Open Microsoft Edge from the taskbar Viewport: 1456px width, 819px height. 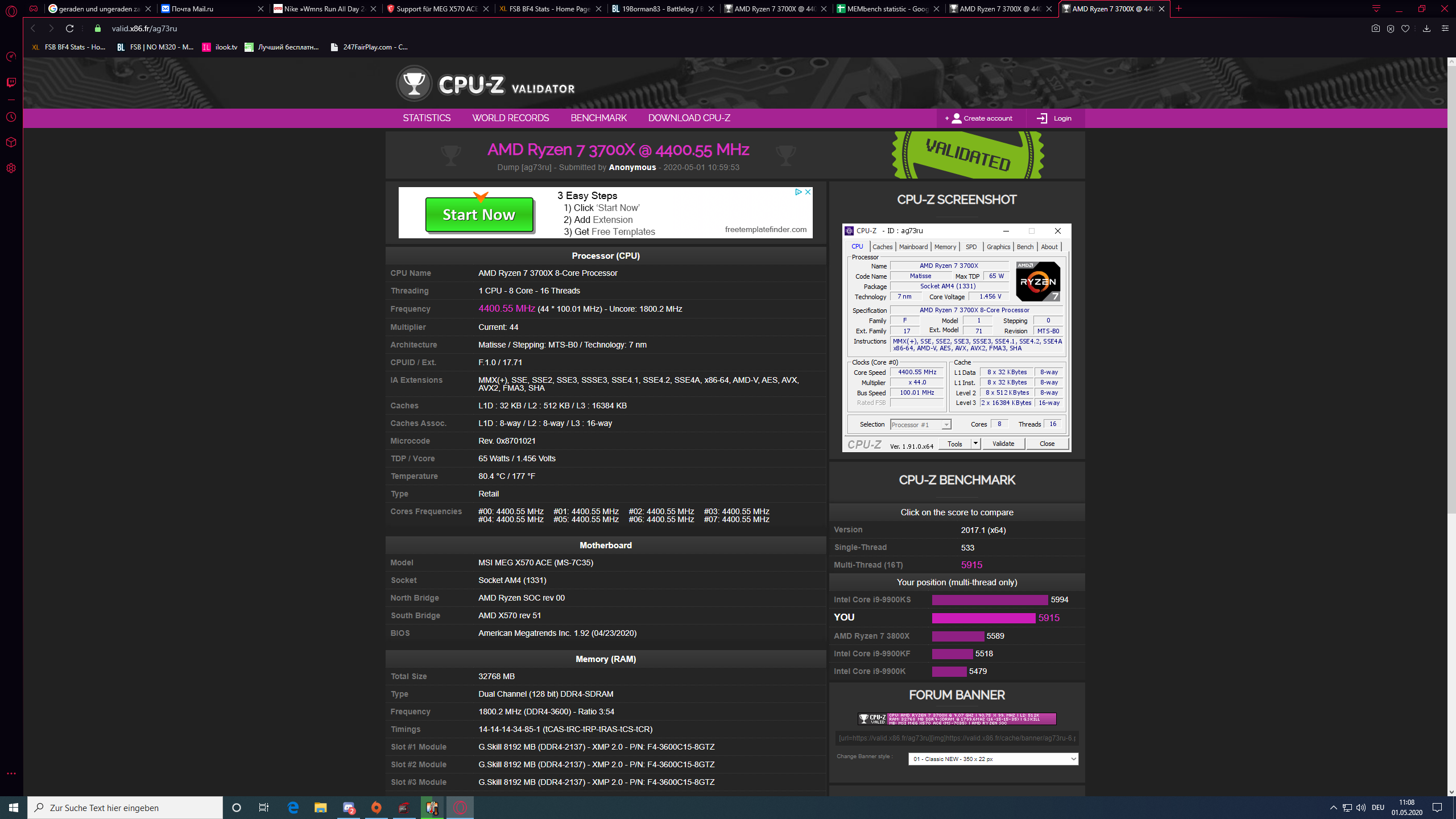293,808
